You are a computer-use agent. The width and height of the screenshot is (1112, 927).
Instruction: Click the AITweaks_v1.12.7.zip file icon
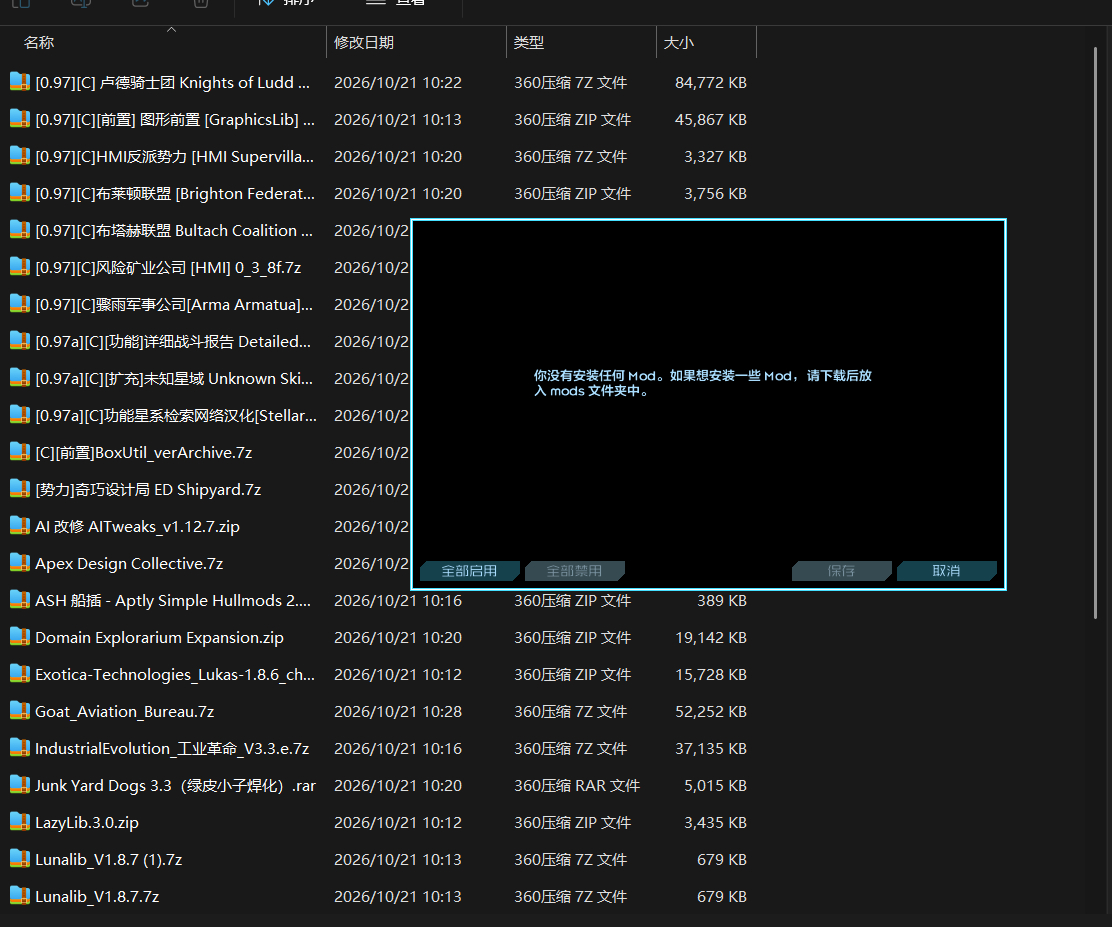coord(20,526)
